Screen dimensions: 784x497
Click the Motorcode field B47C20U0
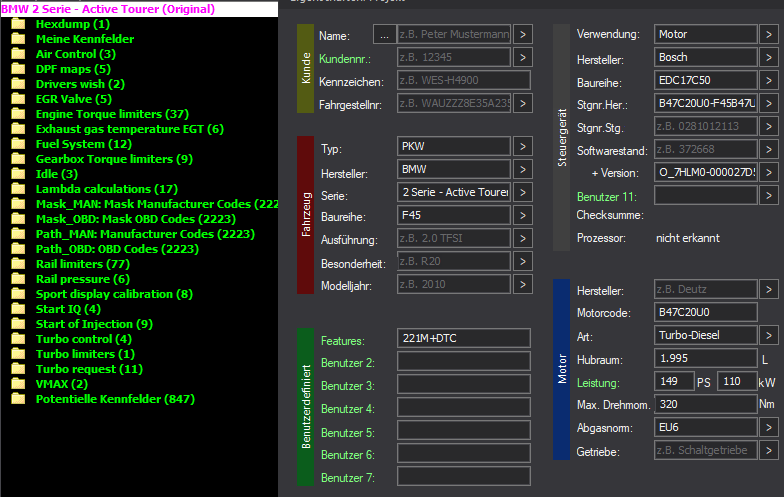(706, 312)
